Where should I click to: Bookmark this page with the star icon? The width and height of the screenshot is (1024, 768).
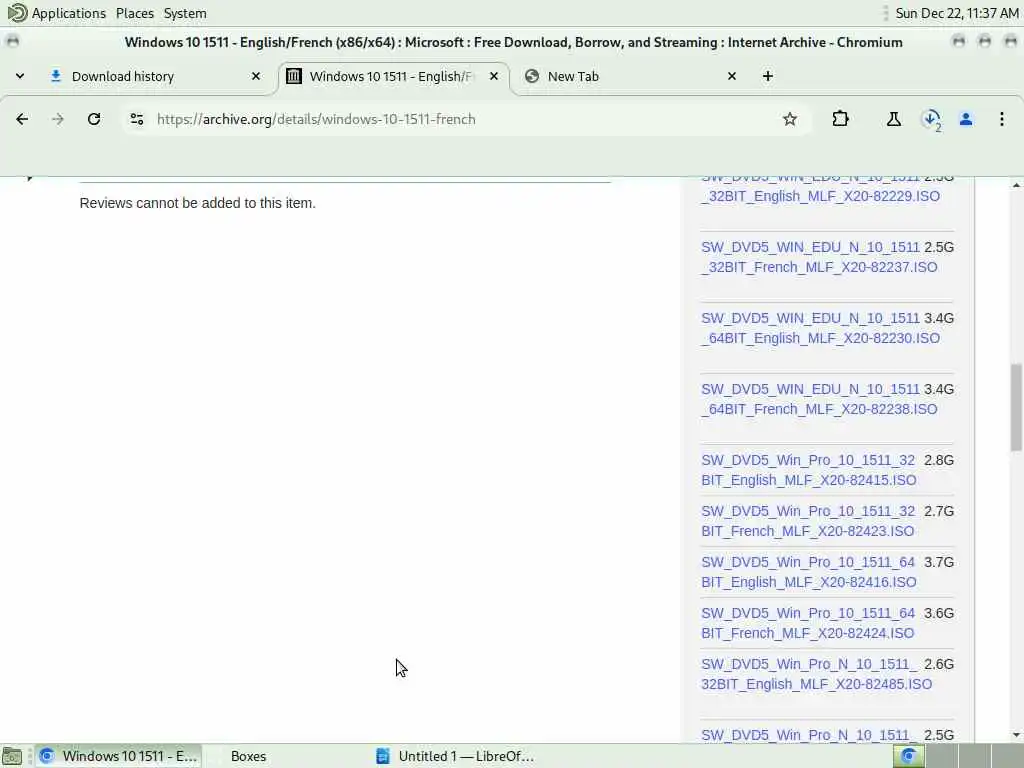coord(790,119)
